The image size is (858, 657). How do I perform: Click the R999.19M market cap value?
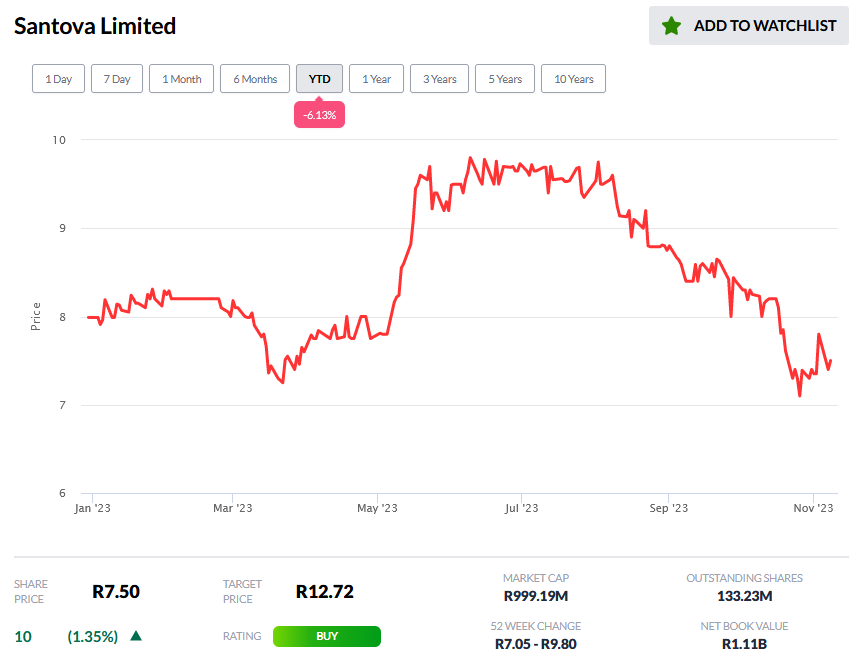click(536, 596)
